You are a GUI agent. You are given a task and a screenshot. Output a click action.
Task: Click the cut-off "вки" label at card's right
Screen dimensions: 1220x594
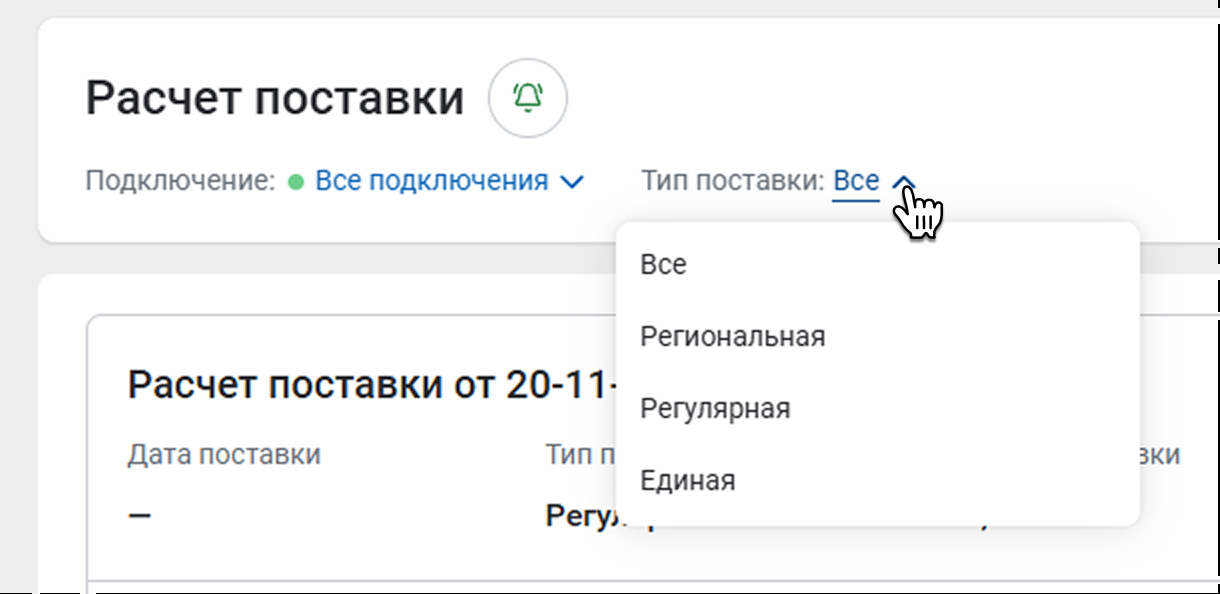click(x=1160, y=454)
